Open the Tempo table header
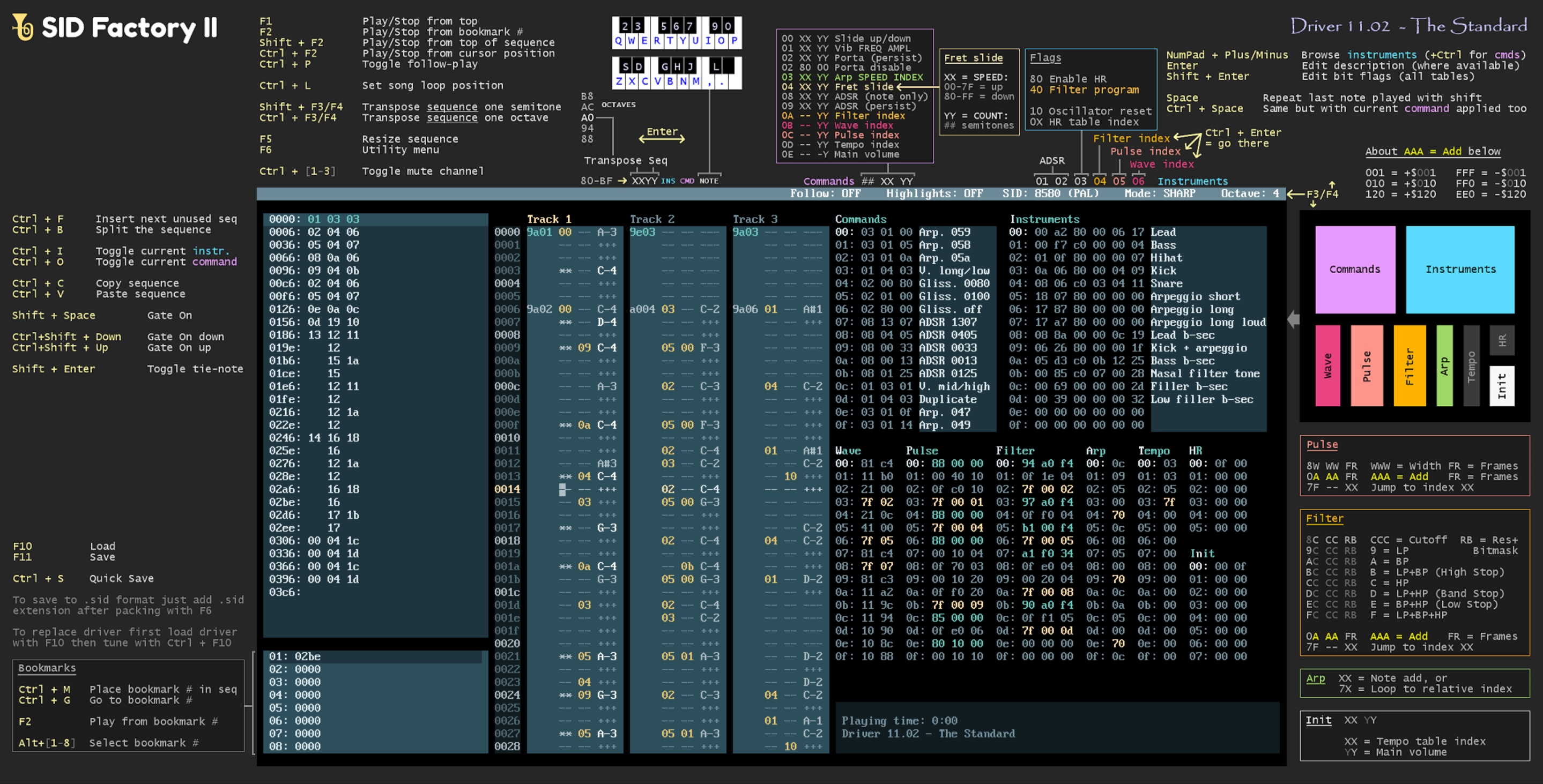The width and height of the screenshot is (1543, 784). click(1154, 450)
